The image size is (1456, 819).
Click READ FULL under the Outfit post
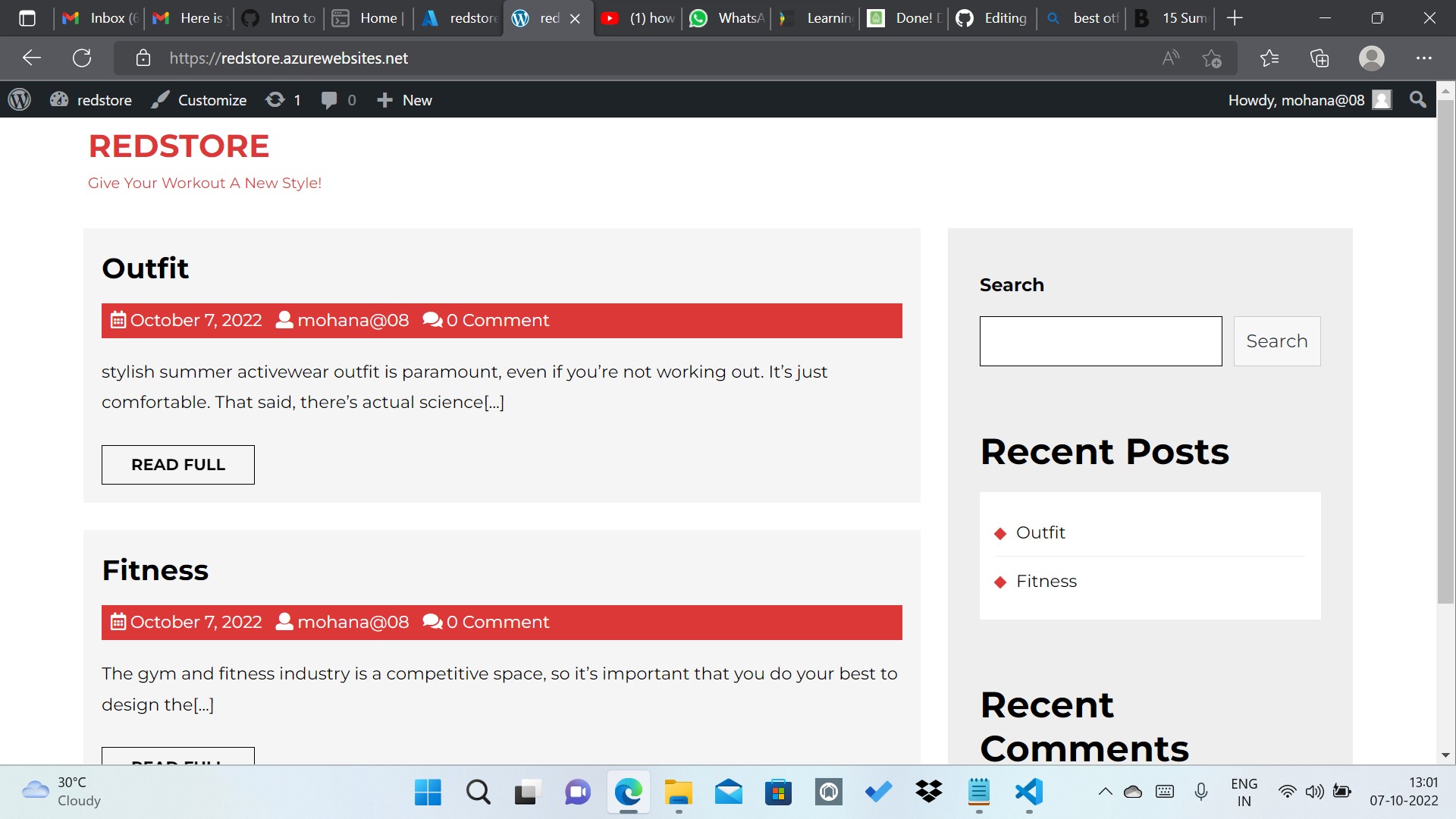pos(177,464)
